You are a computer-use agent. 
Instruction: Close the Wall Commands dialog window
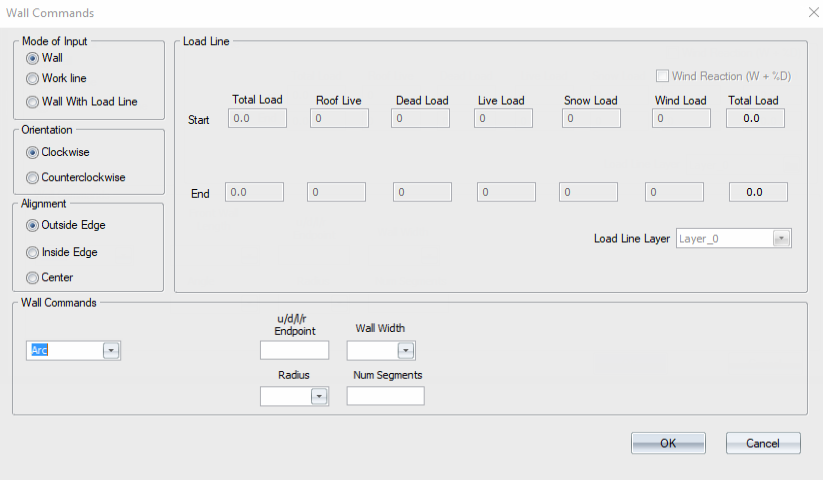click(x=814, y=12)
